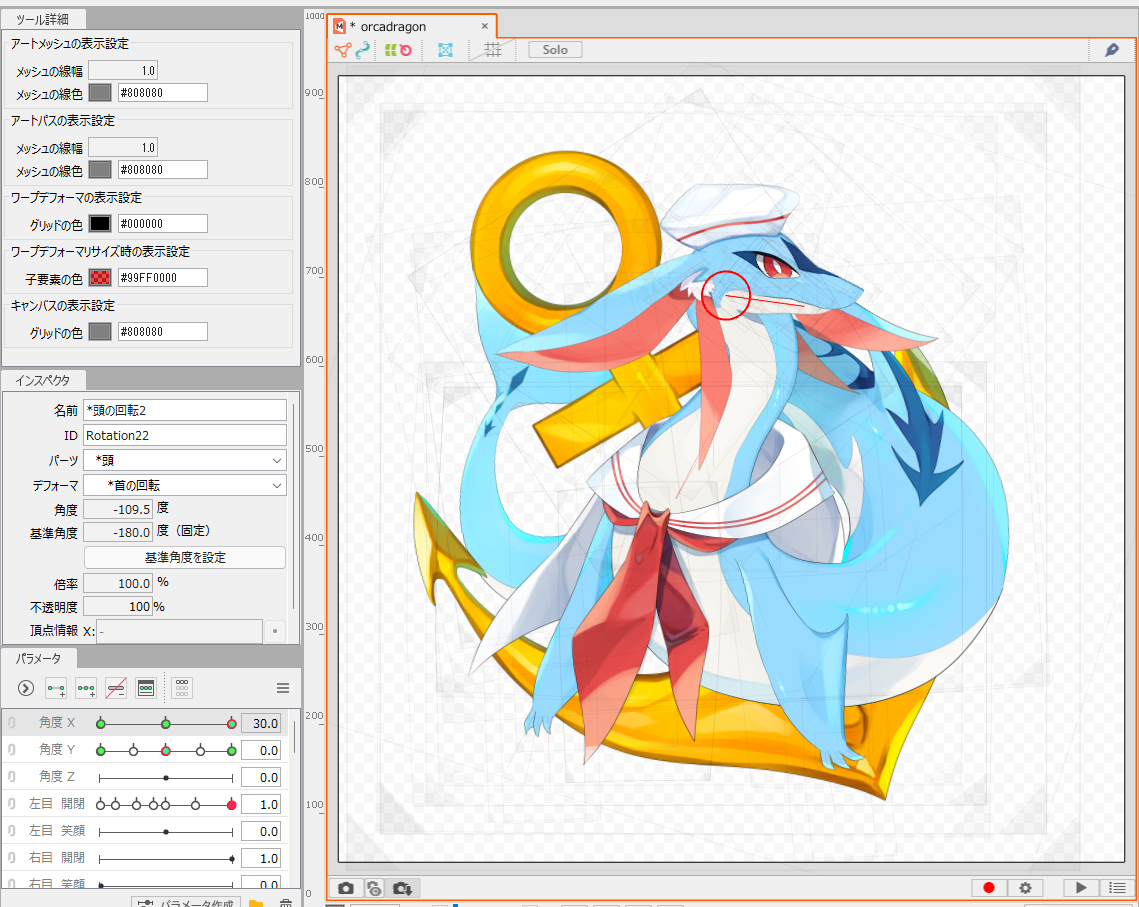Click delete key points icon

pyautogui.click(x=115, y=688)
